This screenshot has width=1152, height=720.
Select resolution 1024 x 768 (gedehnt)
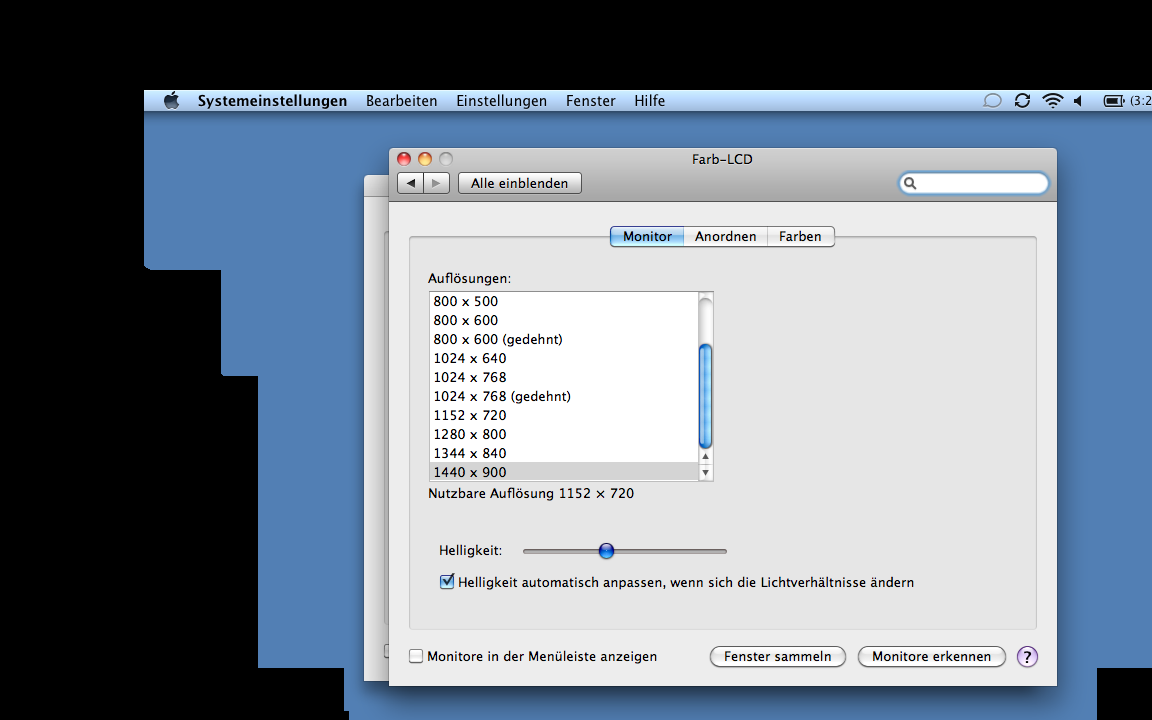[564, 397]
